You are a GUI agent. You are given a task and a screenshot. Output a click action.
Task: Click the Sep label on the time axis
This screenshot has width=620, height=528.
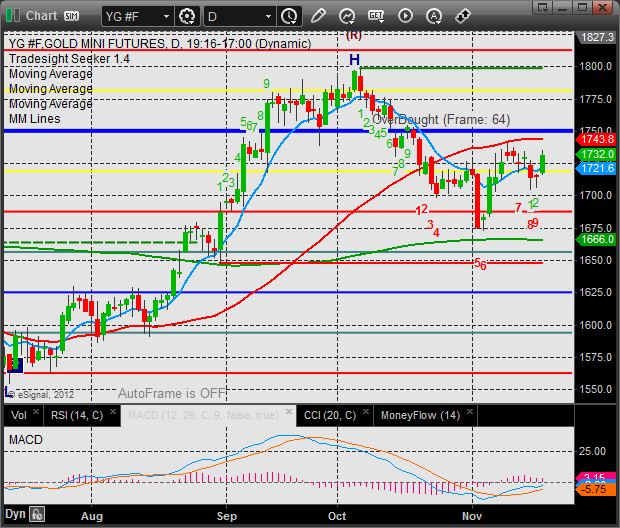[x=227, y=516]
